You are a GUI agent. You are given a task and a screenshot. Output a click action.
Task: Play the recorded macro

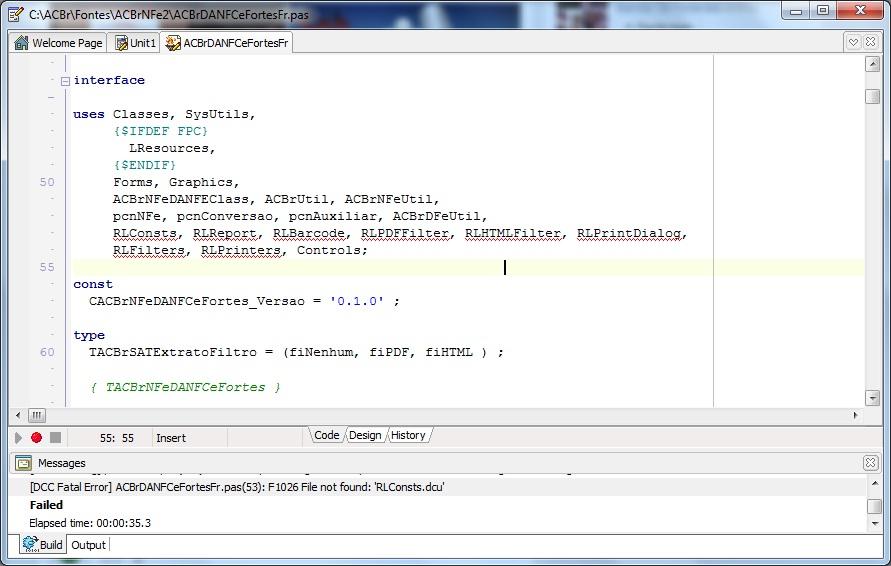coord(18,438)
